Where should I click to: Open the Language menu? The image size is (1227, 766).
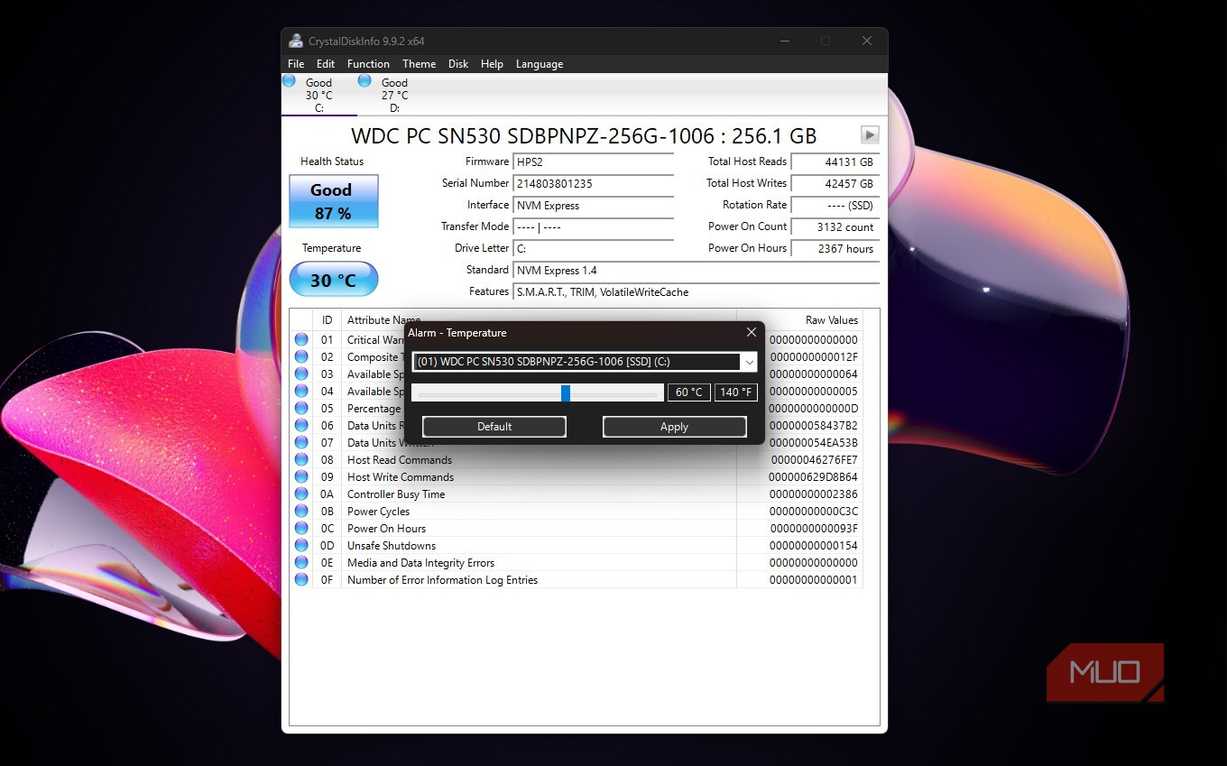pyautogui.click(x=539, y=64)
